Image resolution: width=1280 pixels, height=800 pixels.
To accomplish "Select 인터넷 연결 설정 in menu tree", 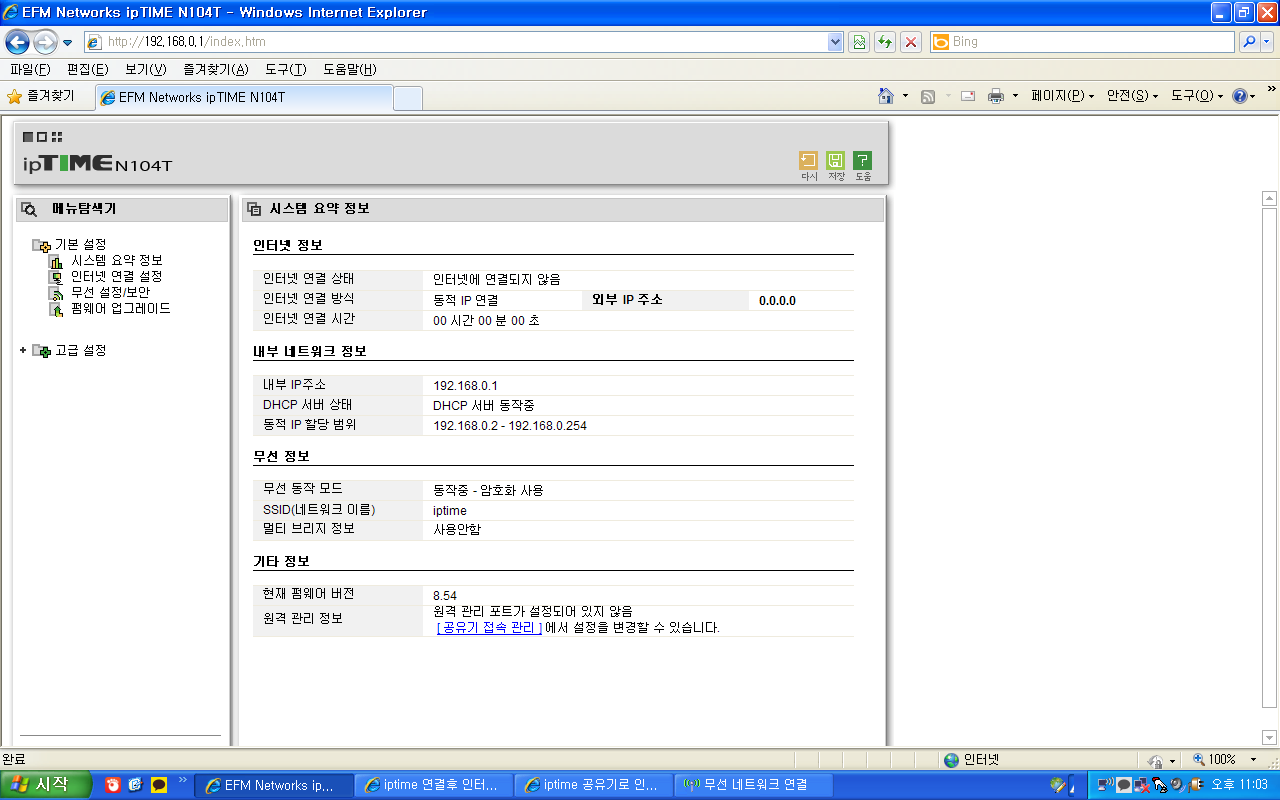I will [x=116, y=276].
